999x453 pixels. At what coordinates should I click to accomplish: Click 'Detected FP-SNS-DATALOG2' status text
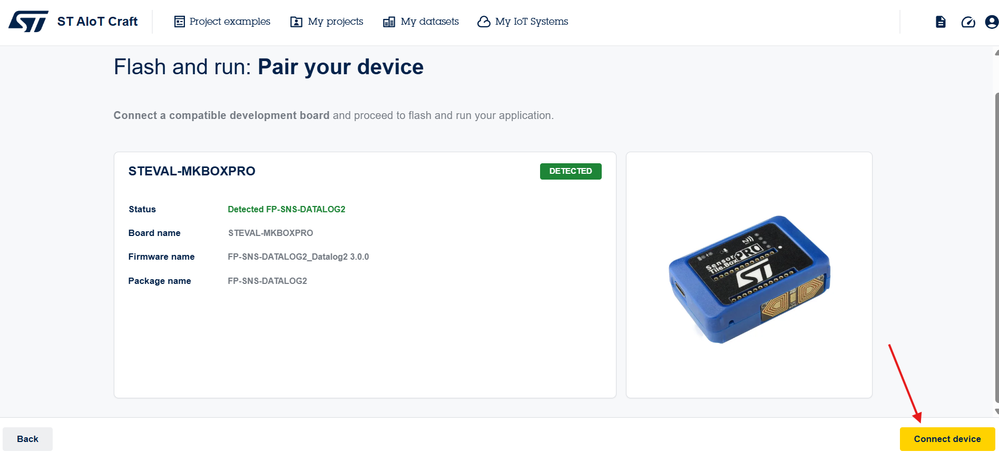tap(287, 209)
